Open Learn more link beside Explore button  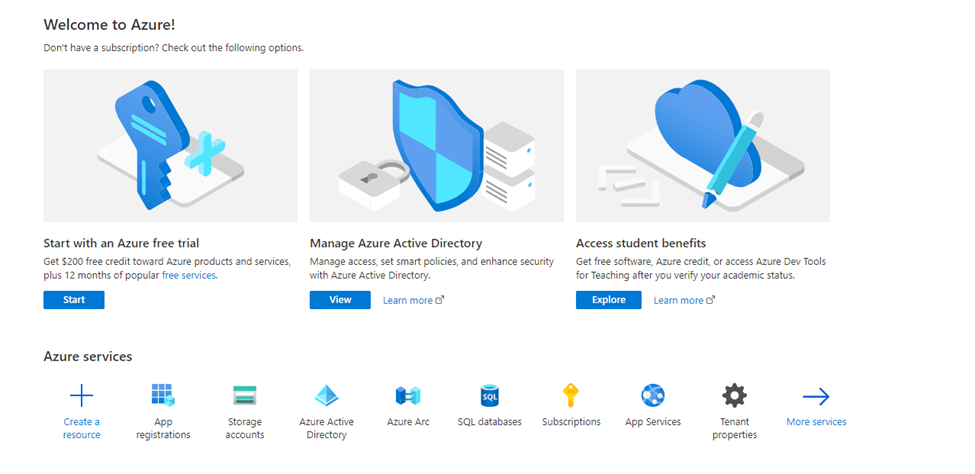tap(684, 300)
